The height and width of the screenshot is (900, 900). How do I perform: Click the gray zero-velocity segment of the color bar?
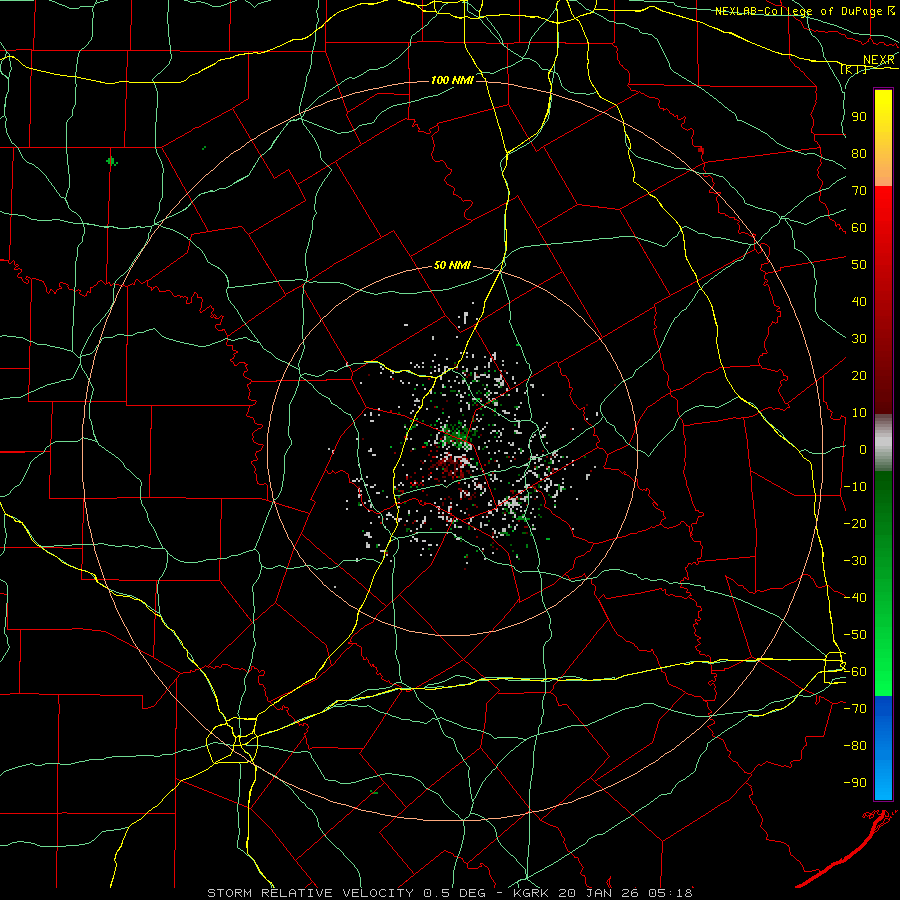tap(883, 443)
